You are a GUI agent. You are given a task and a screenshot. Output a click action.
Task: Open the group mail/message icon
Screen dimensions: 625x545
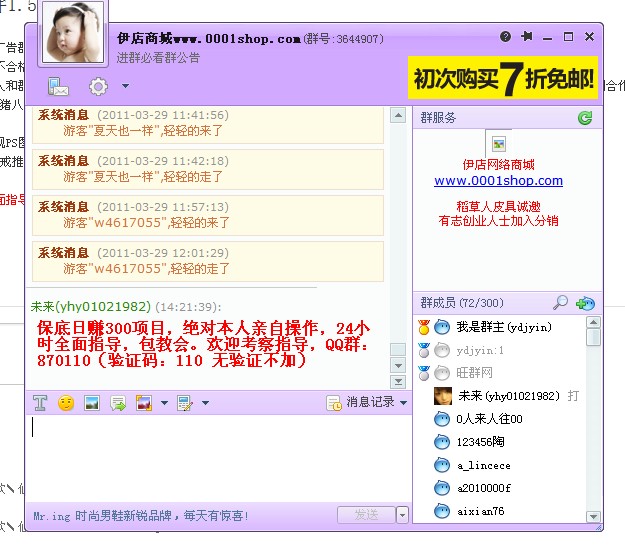click(x=58, y=87)
